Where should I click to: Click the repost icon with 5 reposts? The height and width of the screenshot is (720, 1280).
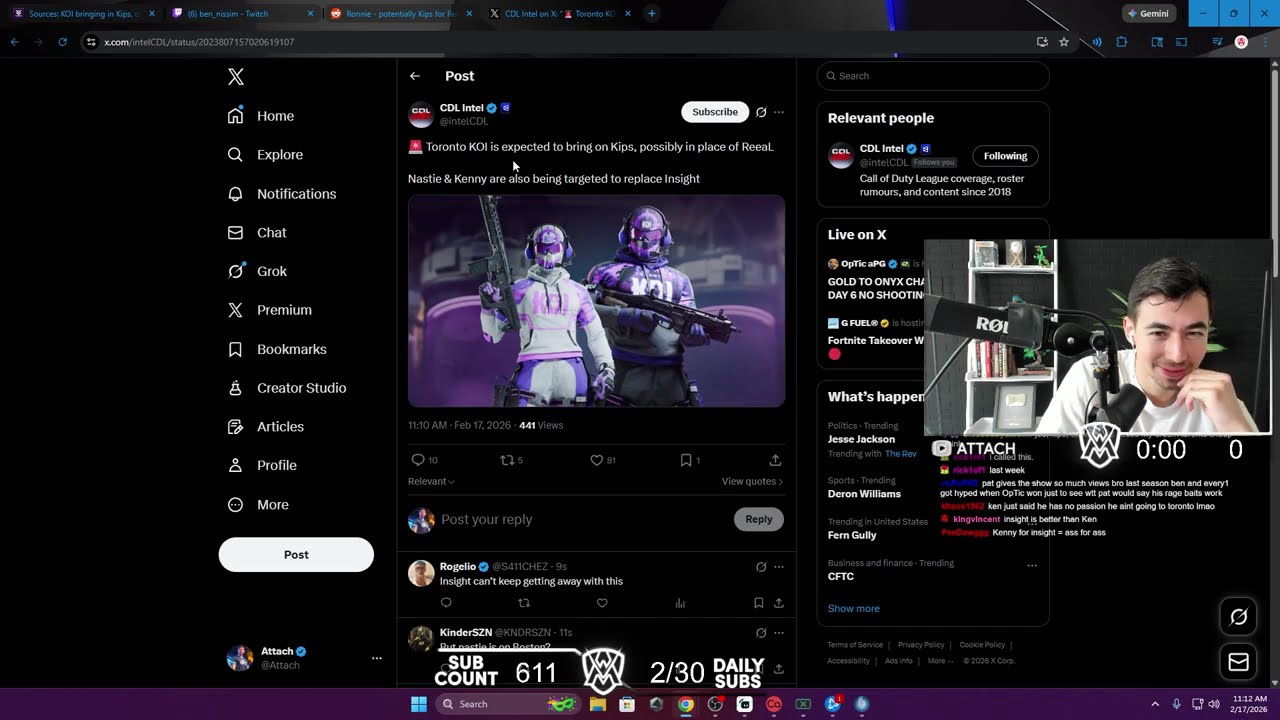pos(507,460)
